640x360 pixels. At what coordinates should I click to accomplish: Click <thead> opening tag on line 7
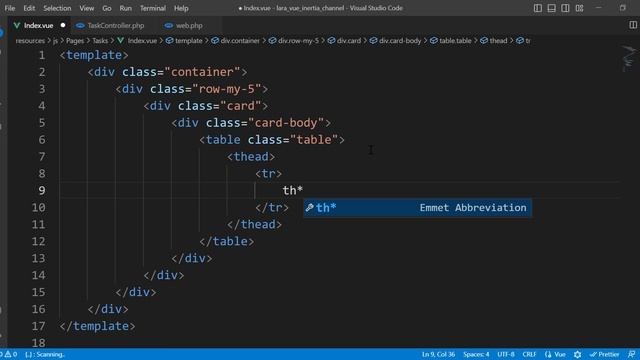click(x=251, y=157)
